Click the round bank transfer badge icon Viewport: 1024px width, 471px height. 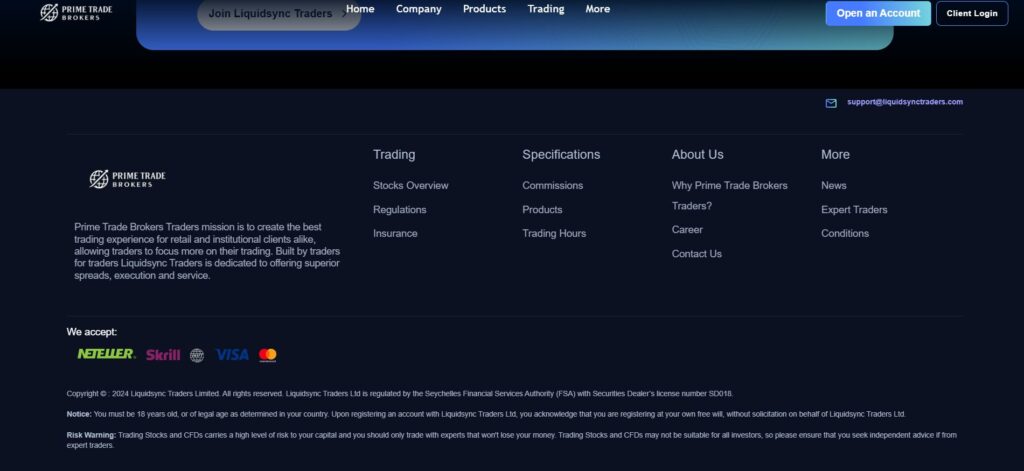(x=197, y=355)
